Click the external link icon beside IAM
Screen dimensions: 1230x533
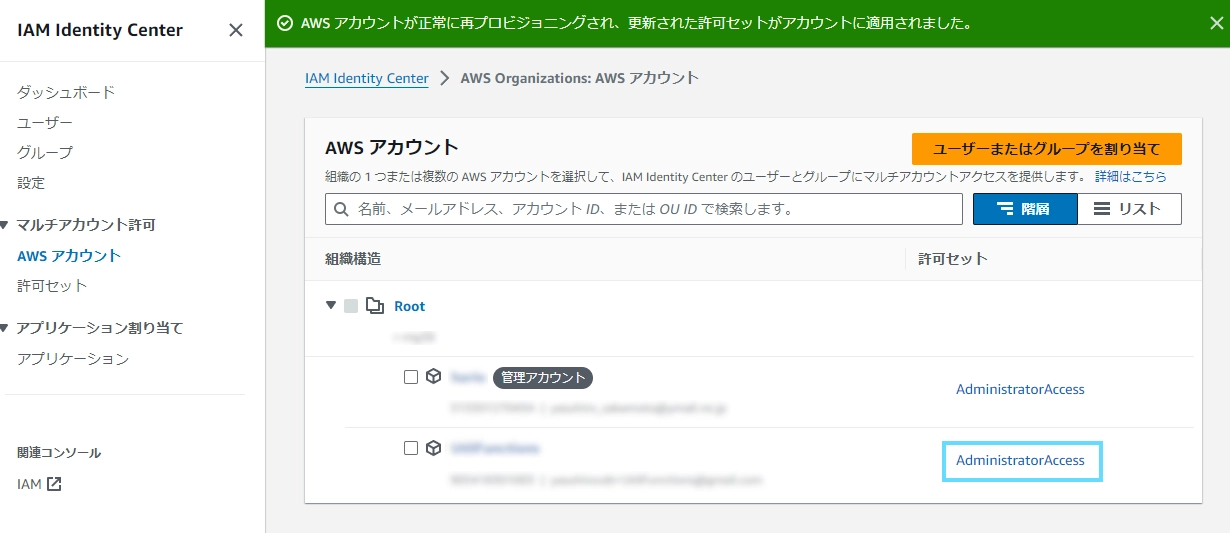point(54,484)
